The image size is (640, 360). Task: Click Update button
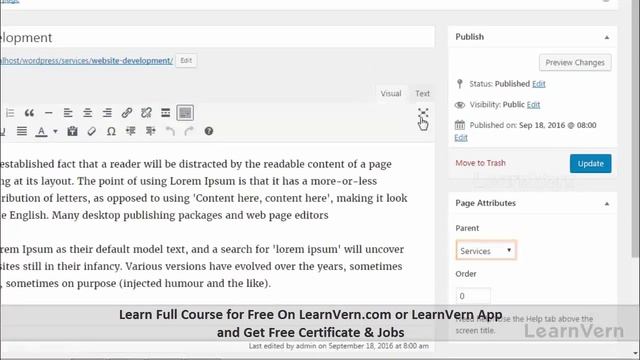590,163
